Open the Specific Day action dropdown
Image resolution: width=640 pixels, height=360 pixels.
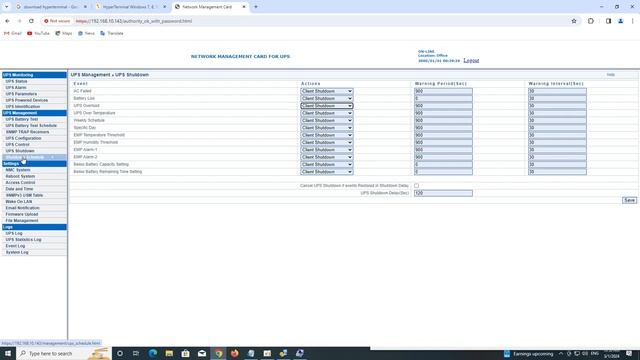tap(327, 128)
